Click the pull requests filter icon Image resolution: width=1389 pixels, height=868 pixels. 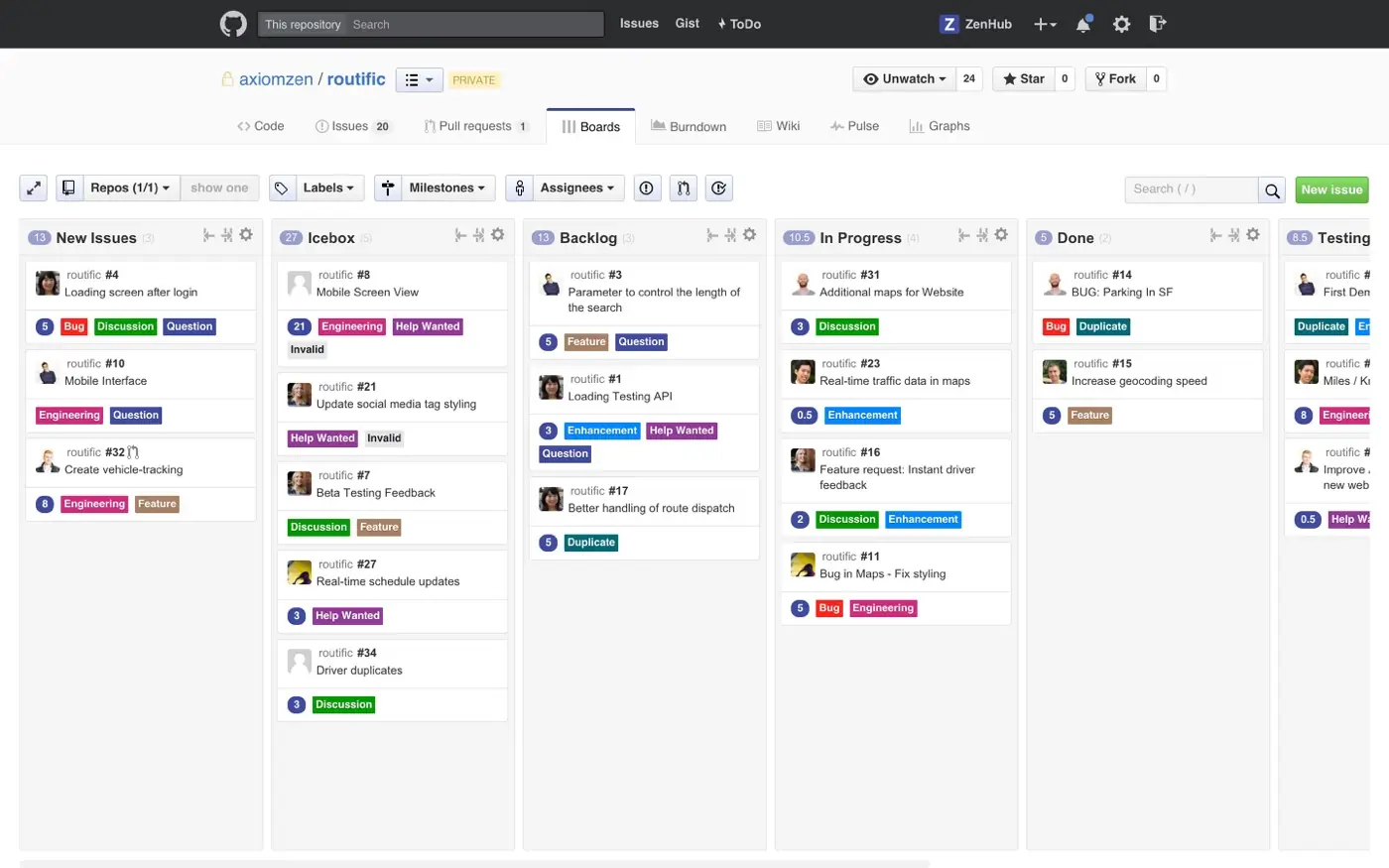(x=684, y=187)
